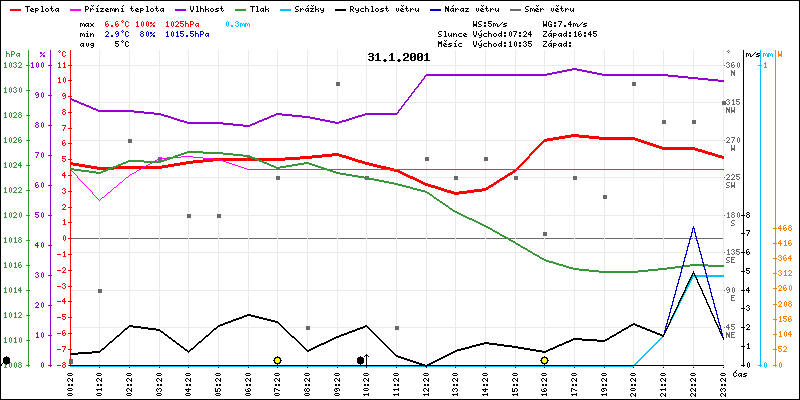Click the red Teplota legend line
Viewport: 800px width, 400px height.
pyautogui.click(x=14, y=8)
